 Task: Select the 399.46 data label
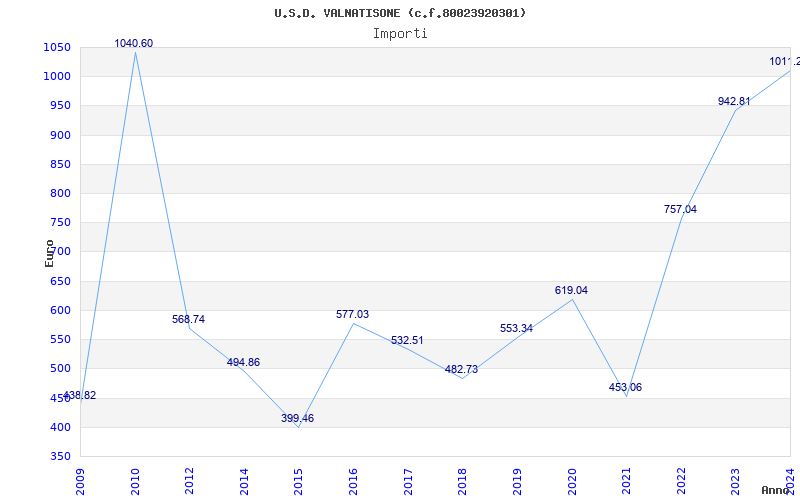click(297, 418)
